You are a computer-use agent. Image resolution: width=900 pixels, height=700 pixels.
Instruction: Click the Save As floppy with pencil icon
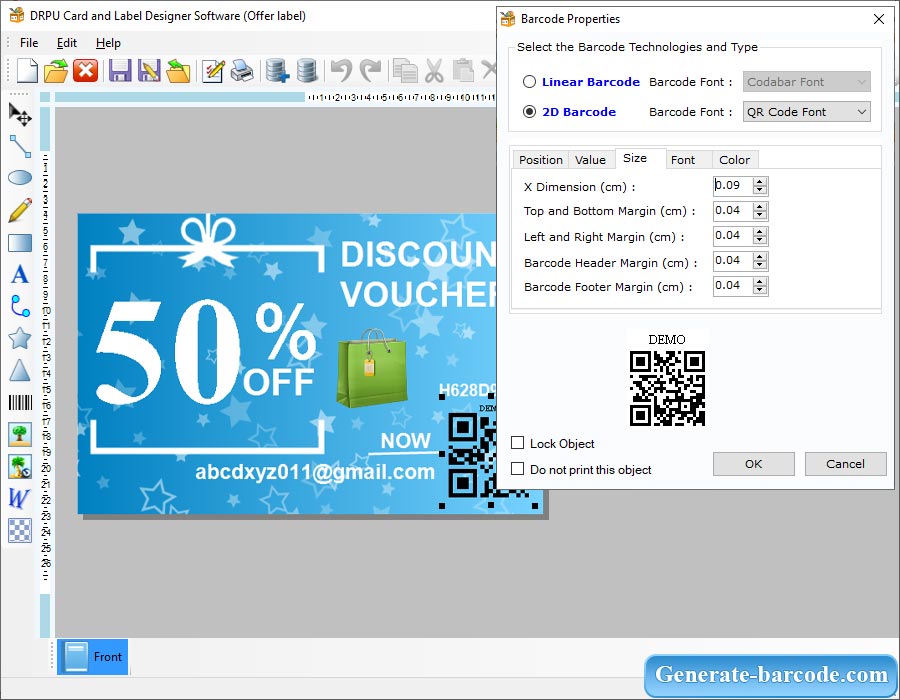pos(149,71)
